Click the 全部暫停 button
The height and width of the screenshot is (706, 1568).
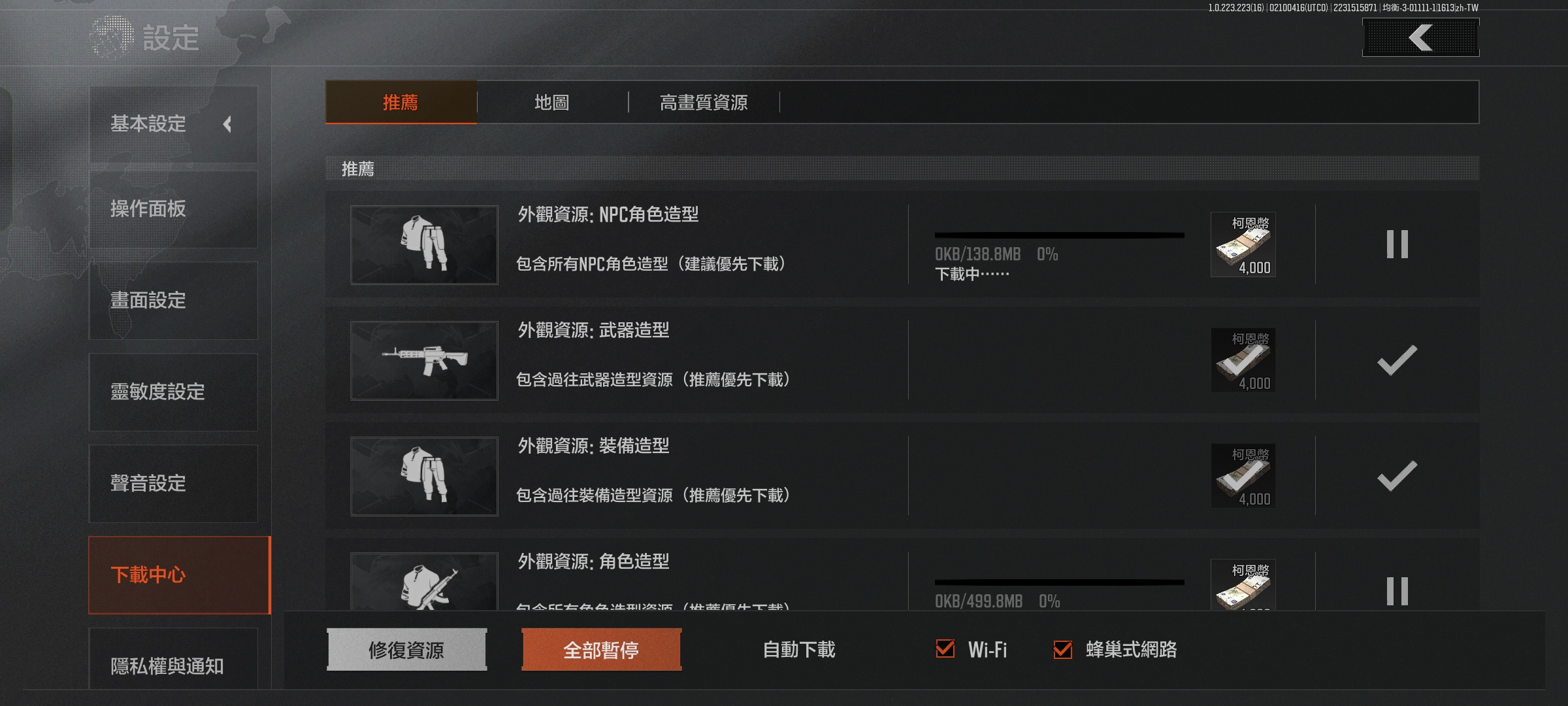pos(601,649)
